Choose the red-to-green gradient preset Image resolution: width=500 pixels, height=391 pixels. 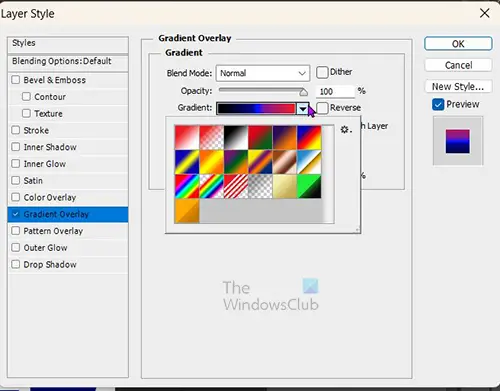[x=260, y=137]
